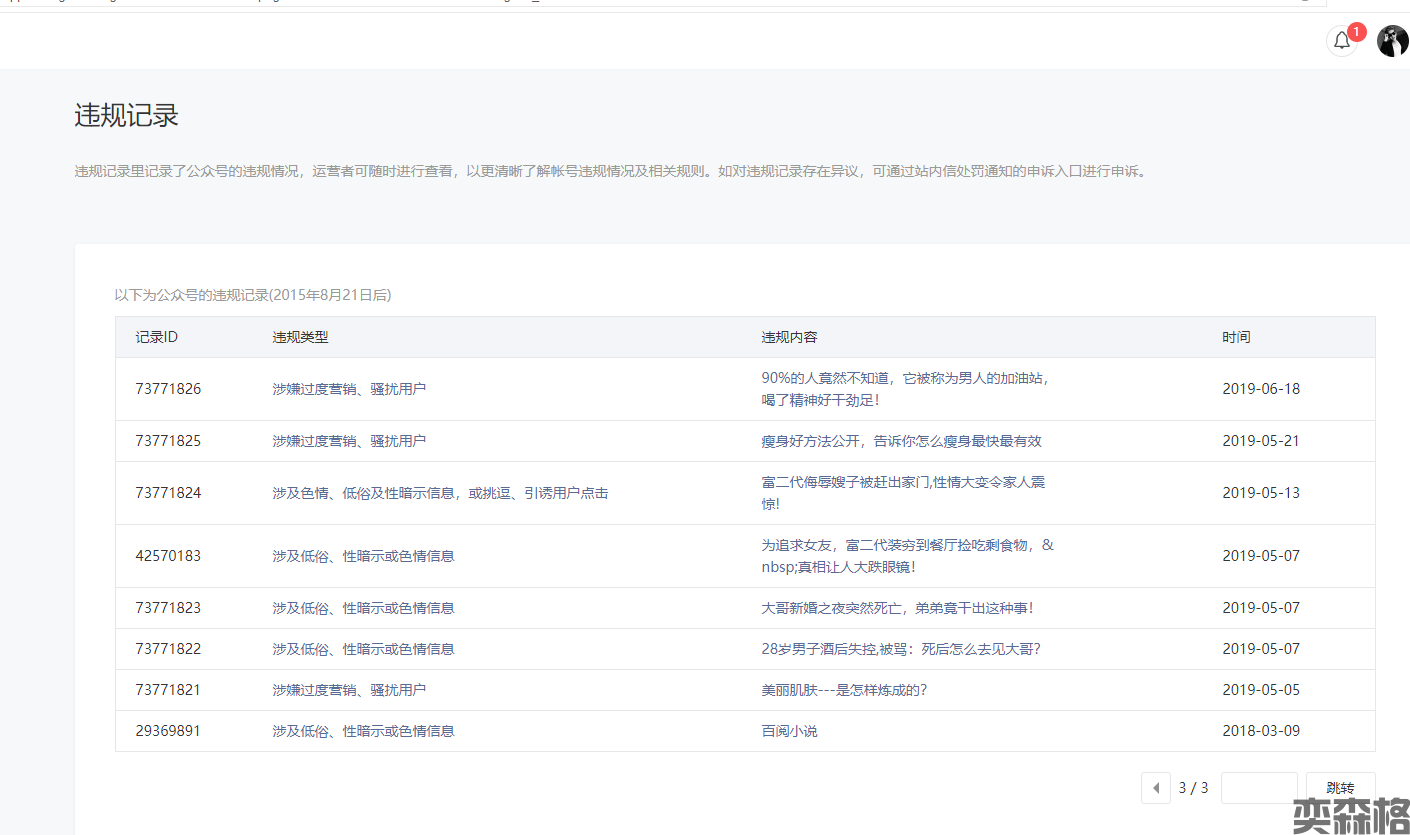
Task: Select record ID 29369891
Action: coord(168,731)
